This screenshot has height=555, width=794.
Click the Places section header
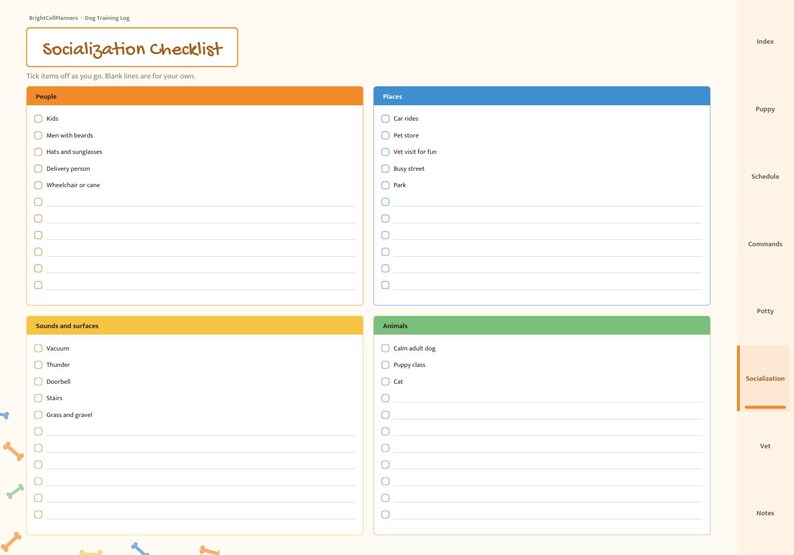click(x=542, y=96)
